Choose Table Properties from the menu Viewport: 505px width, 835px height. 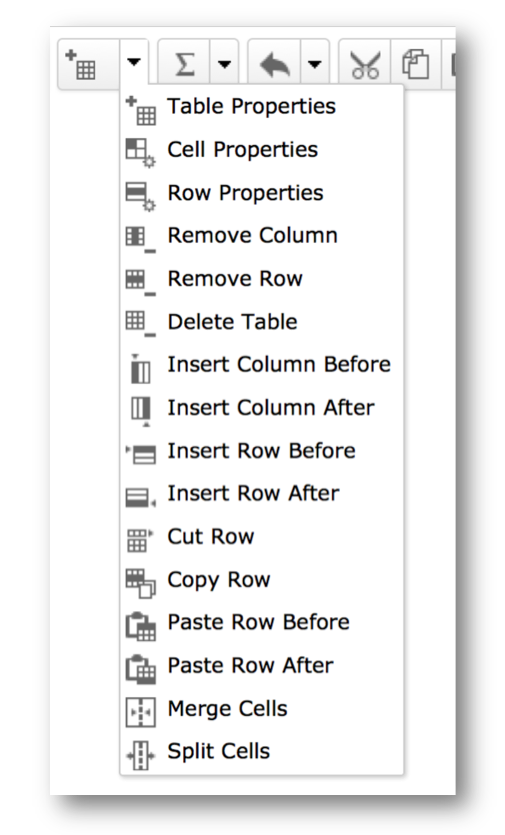pos(261,107)
